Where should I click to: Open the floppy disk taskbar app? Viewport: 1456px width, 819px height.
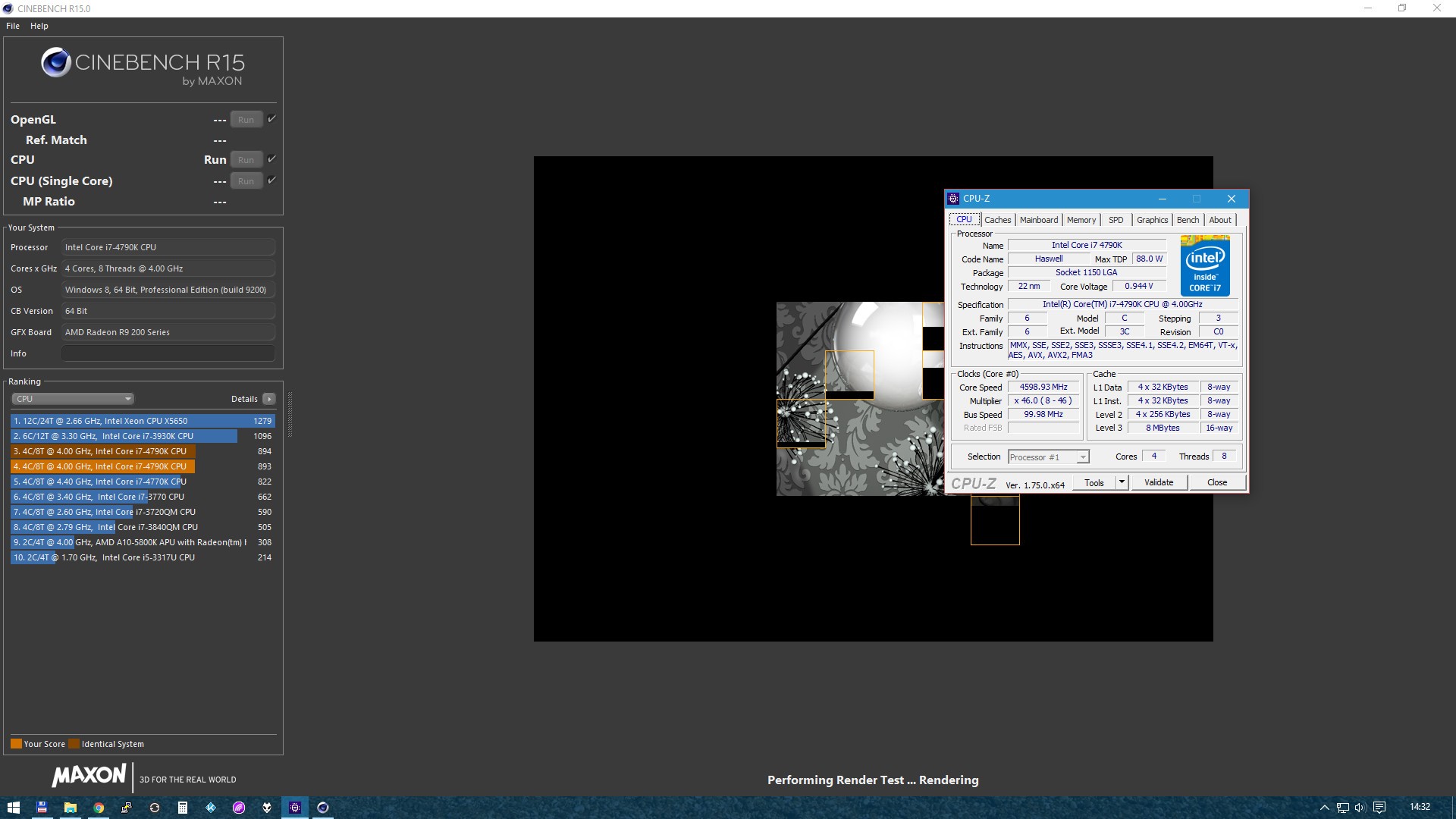42,808
